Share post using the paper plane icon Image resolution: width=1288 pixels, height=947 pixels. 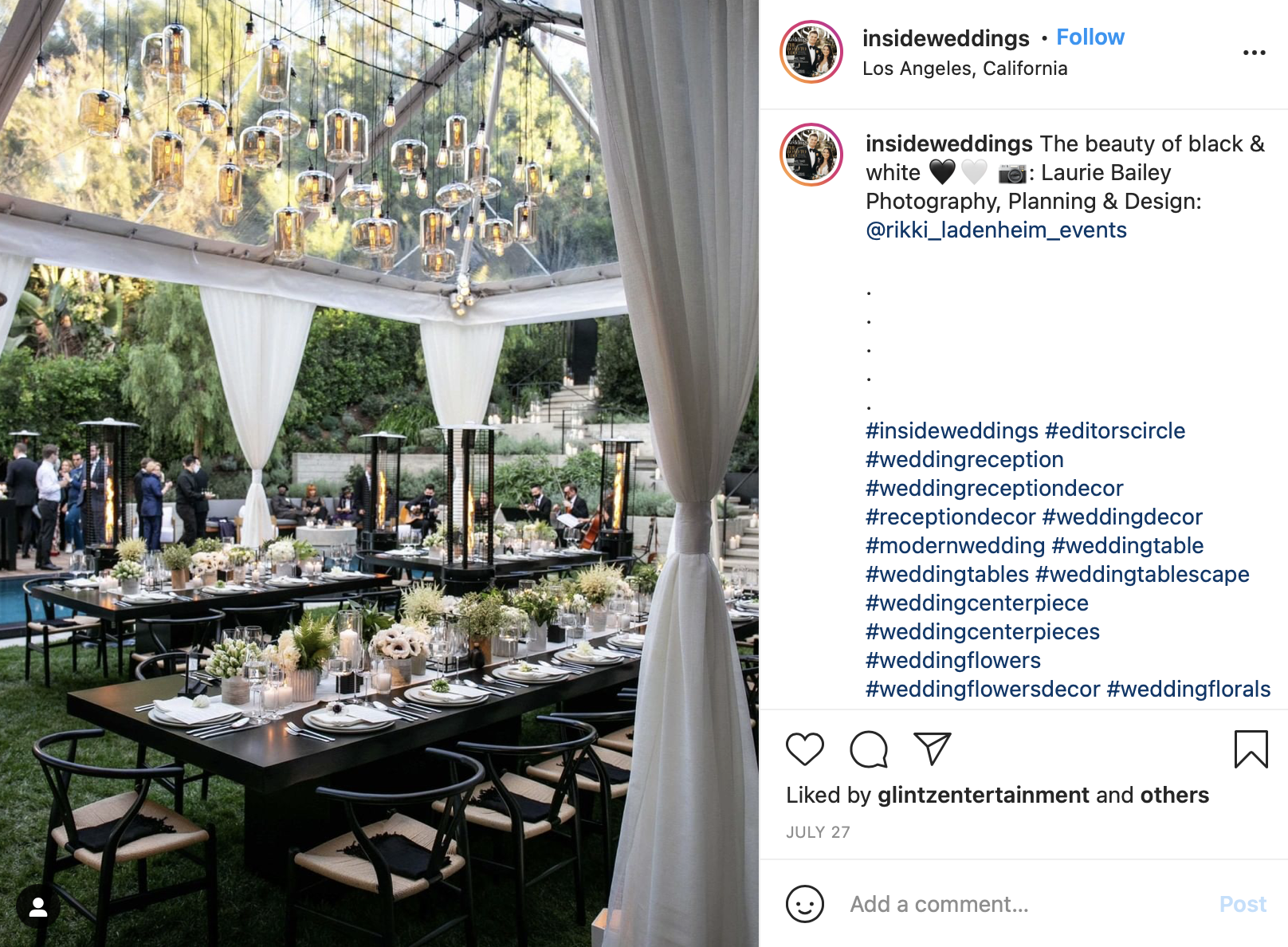(x=932, y=749)
